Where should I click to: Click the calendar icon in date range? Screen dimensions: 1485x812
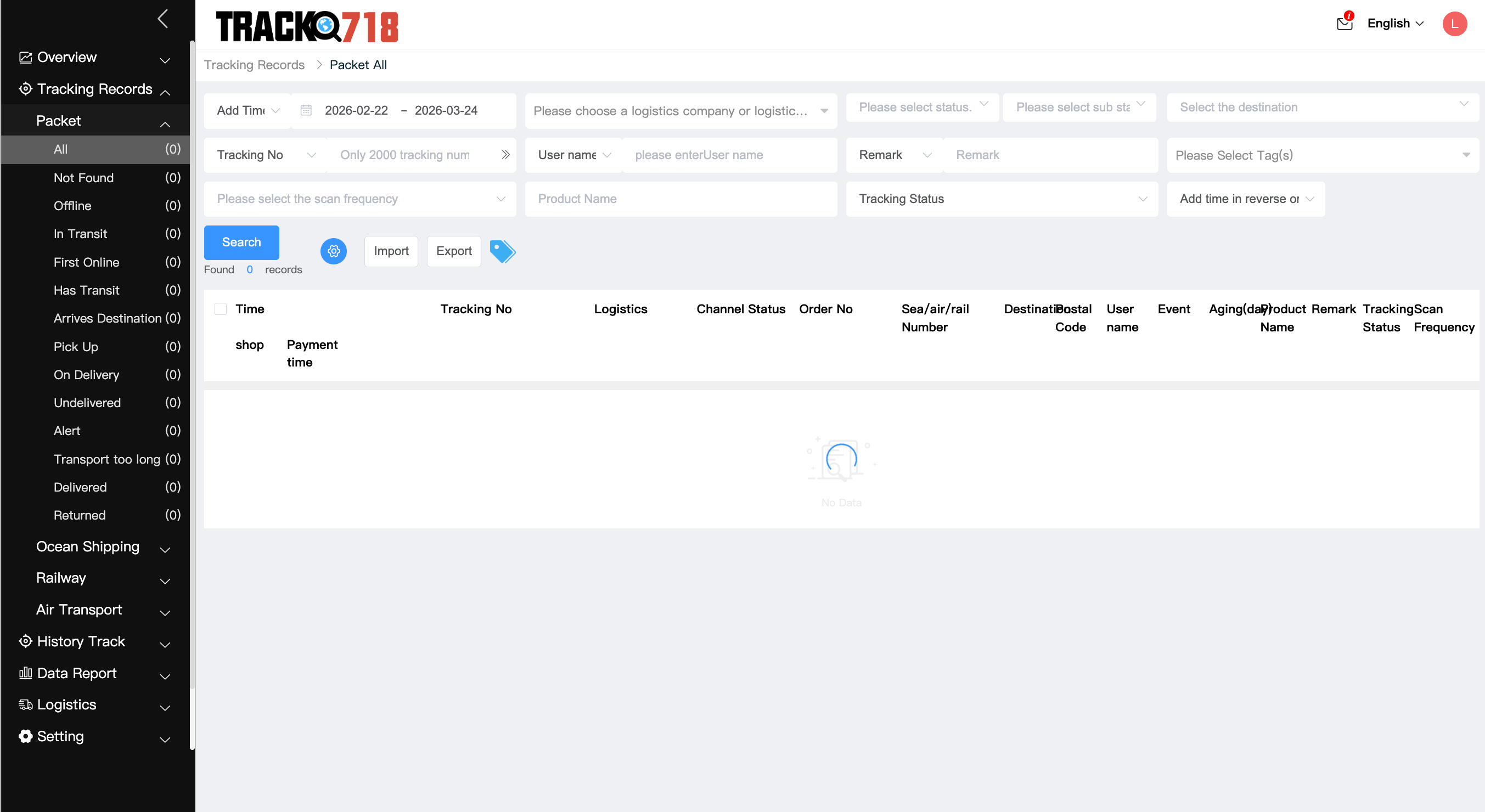[306, 111]
